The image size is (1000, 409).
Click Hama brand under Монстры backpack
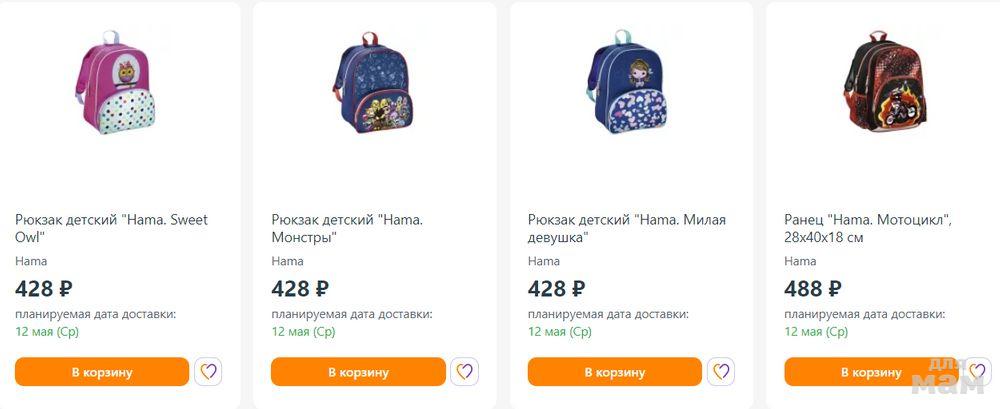click(x=288, y=261)
